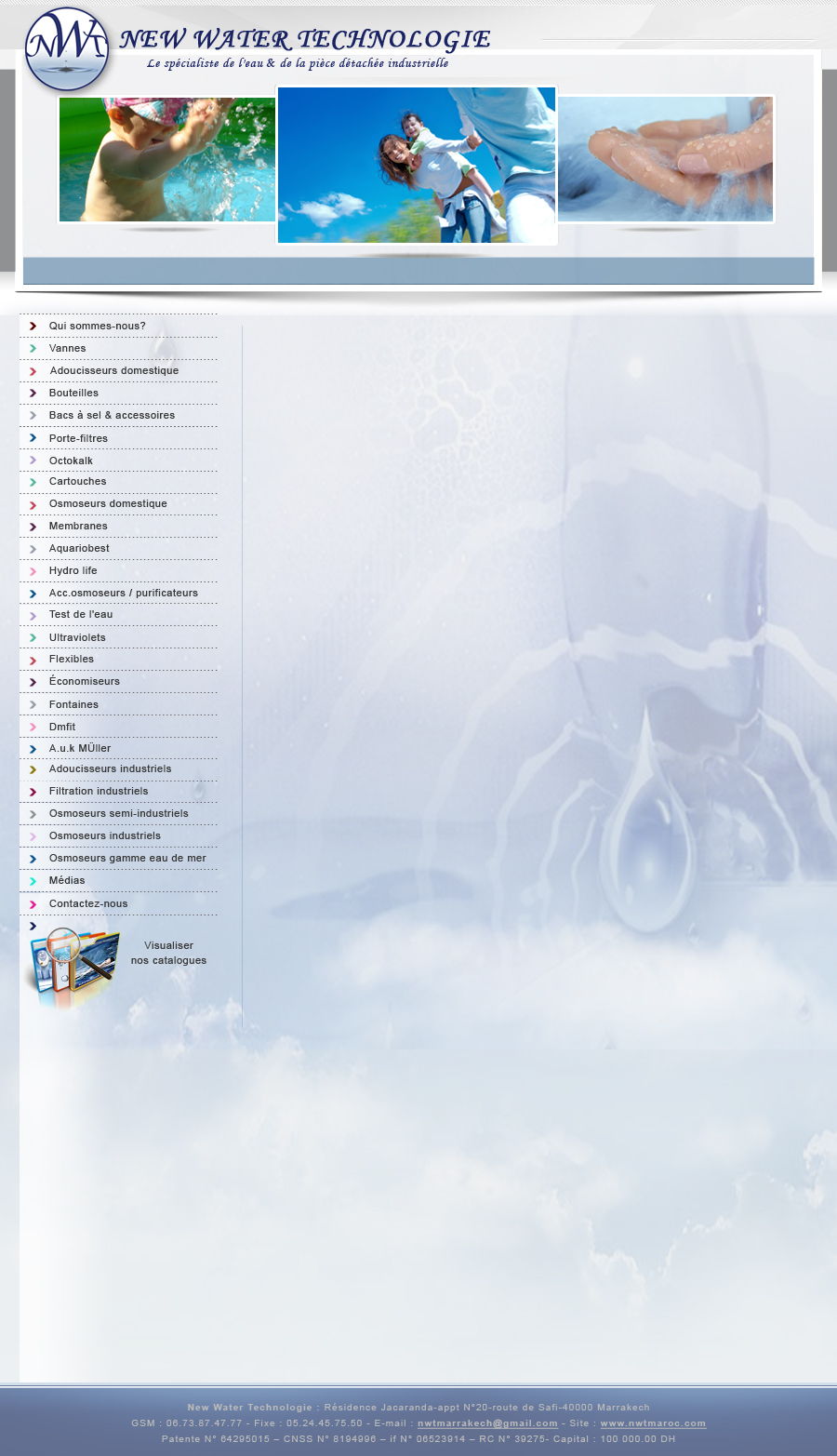Open Adoucisseurs industriels

click(110, 769)
